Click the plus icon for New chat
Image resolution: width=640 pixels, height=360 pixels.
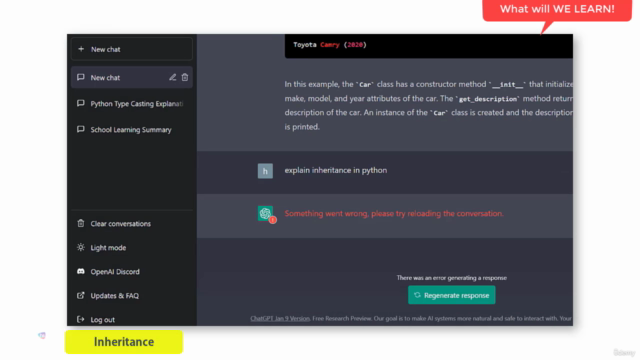[x=81, y=49]
